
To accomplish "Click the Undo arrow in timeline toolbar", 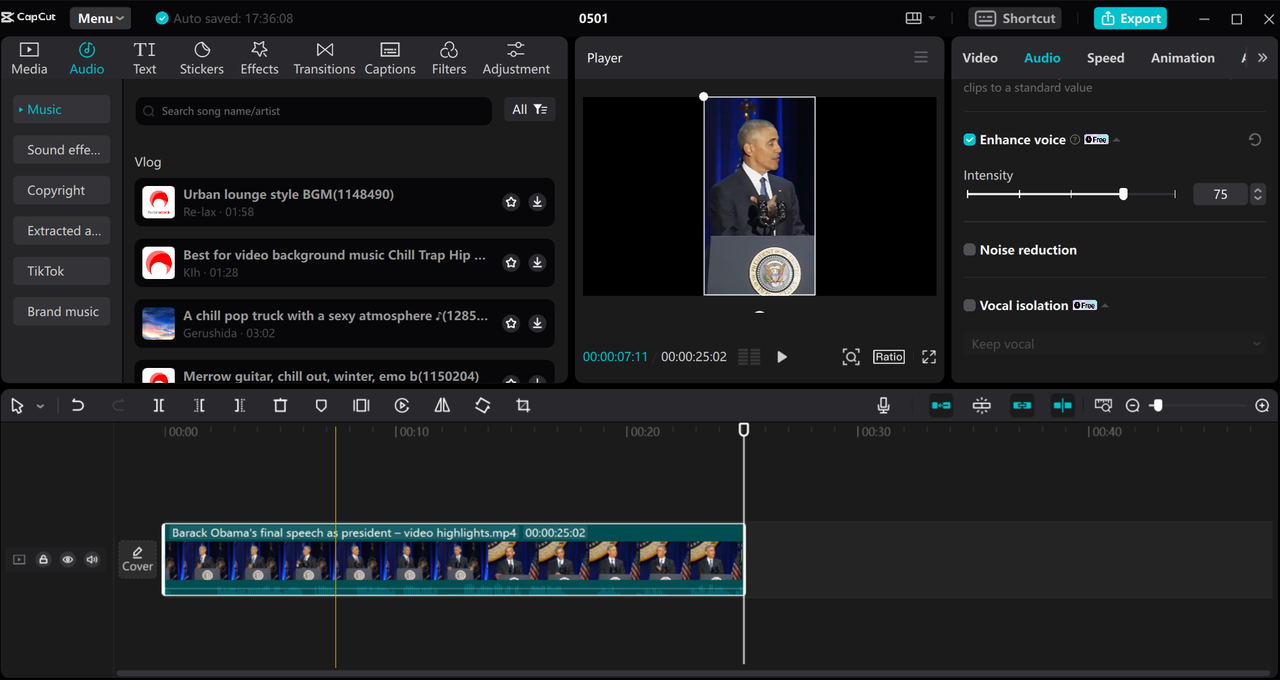I will click(x=78, y=405).
